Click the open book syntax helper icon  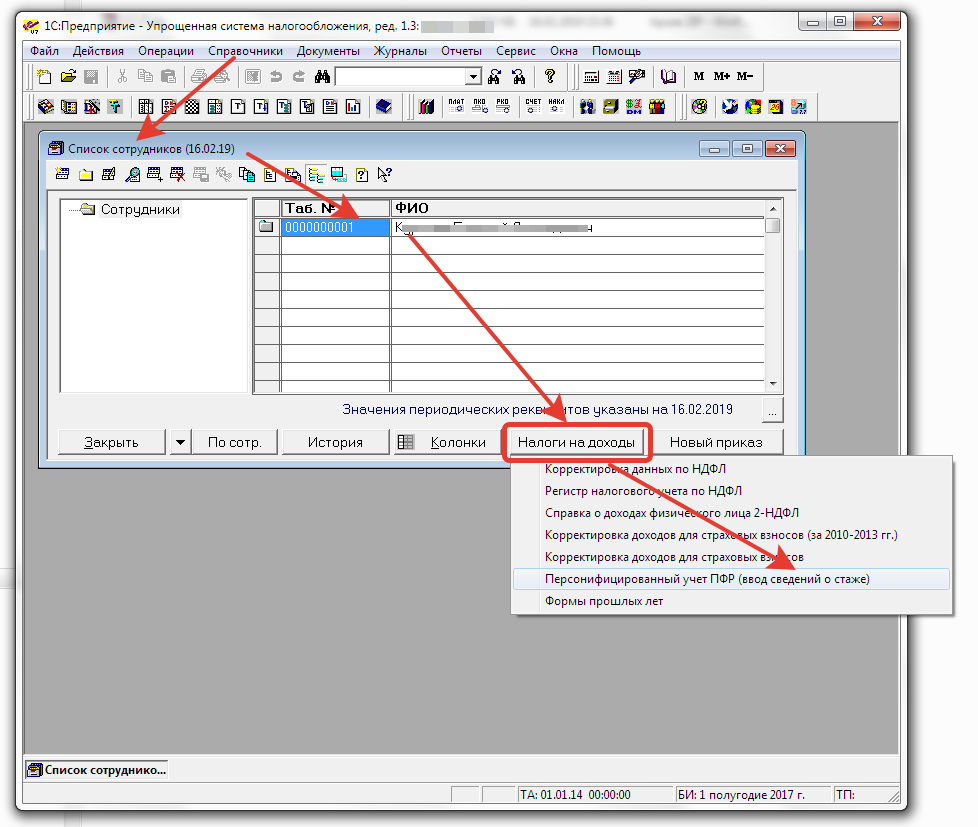point(668,77)
